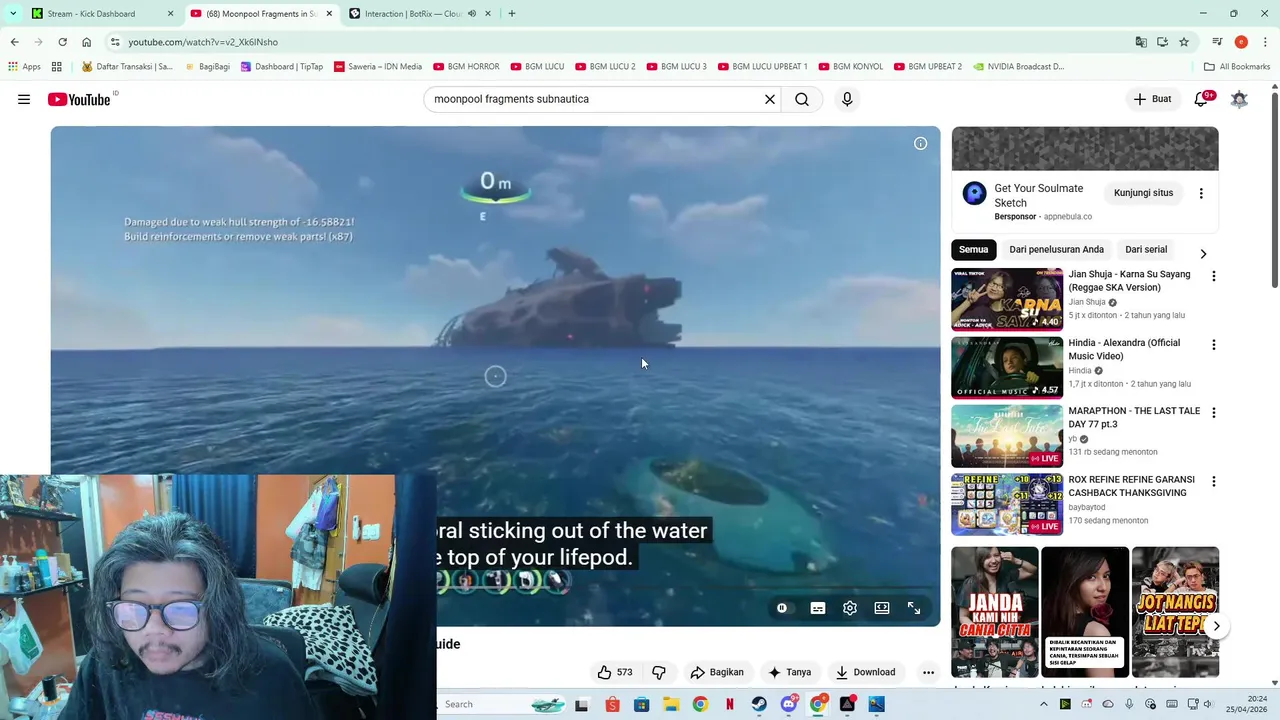Click the Bagikan share button
Image resolution: width=1280 pixels, height=720 pixels.
[x=717, y=672]
